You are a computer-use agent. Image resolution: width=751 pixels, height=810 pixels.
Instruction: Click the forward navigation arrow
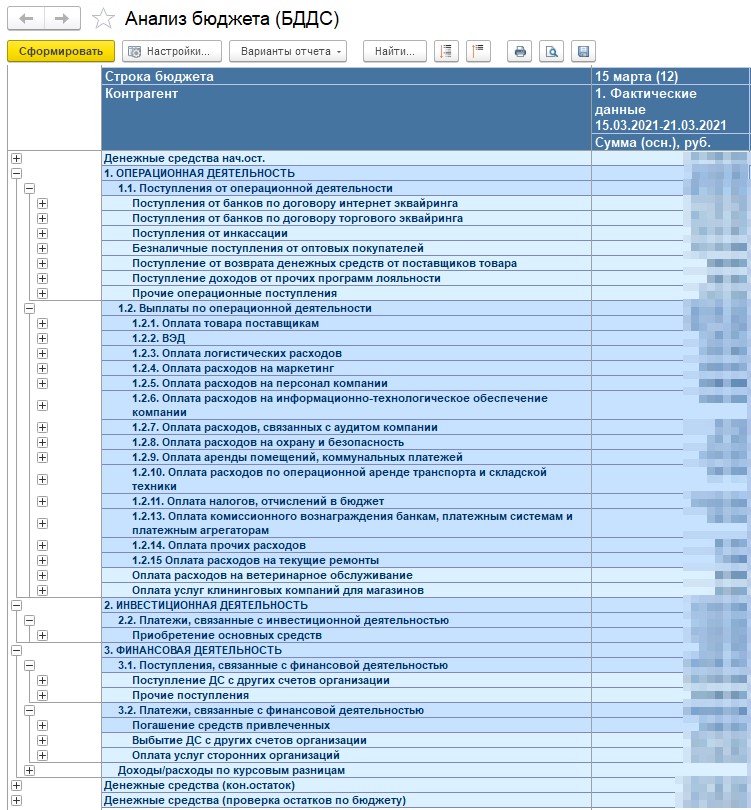(62, 19)
